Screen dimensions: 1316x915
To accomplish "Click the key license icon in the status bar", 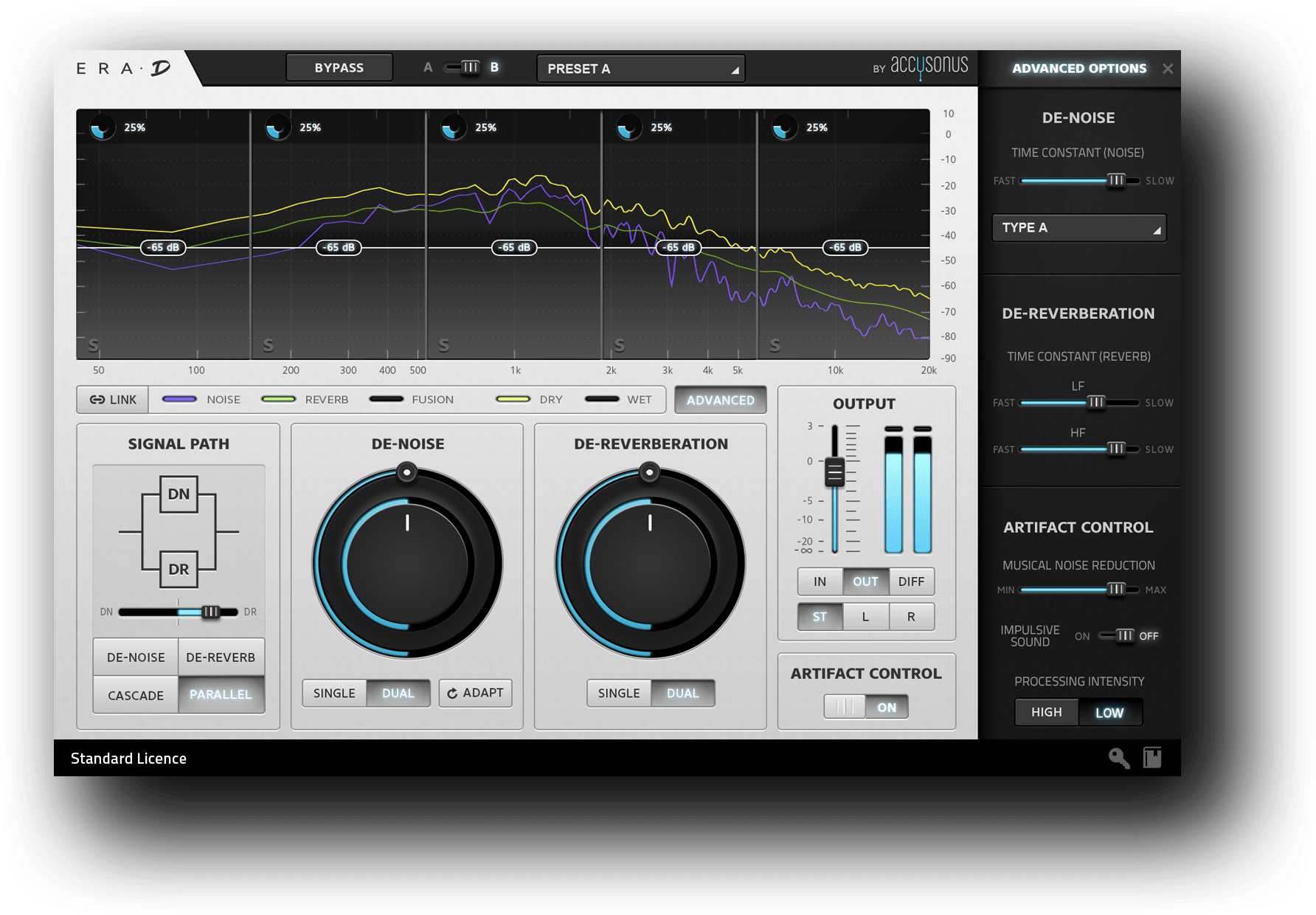I will pyautogui.click(x=1118, y=758).
